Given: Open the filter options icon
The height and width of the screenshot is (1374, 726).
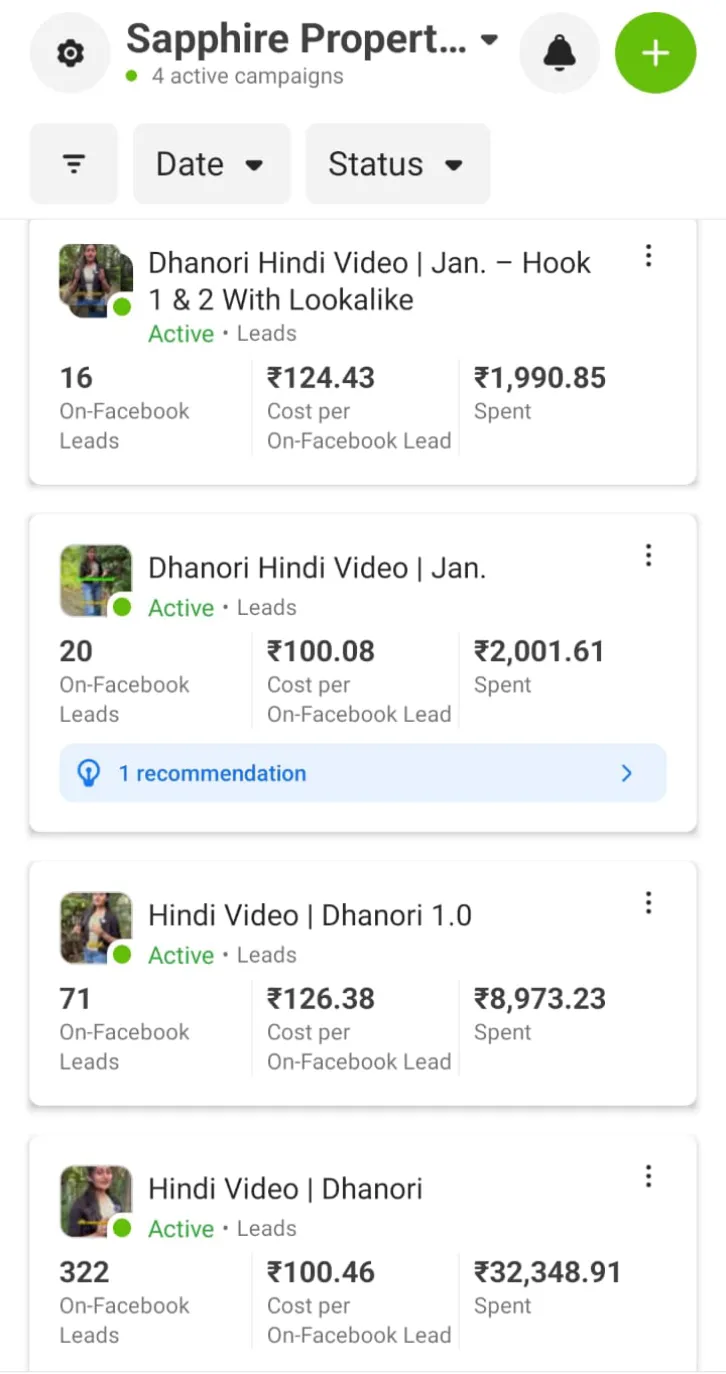Looking at the screenshot, I should (x=74, y=164).
